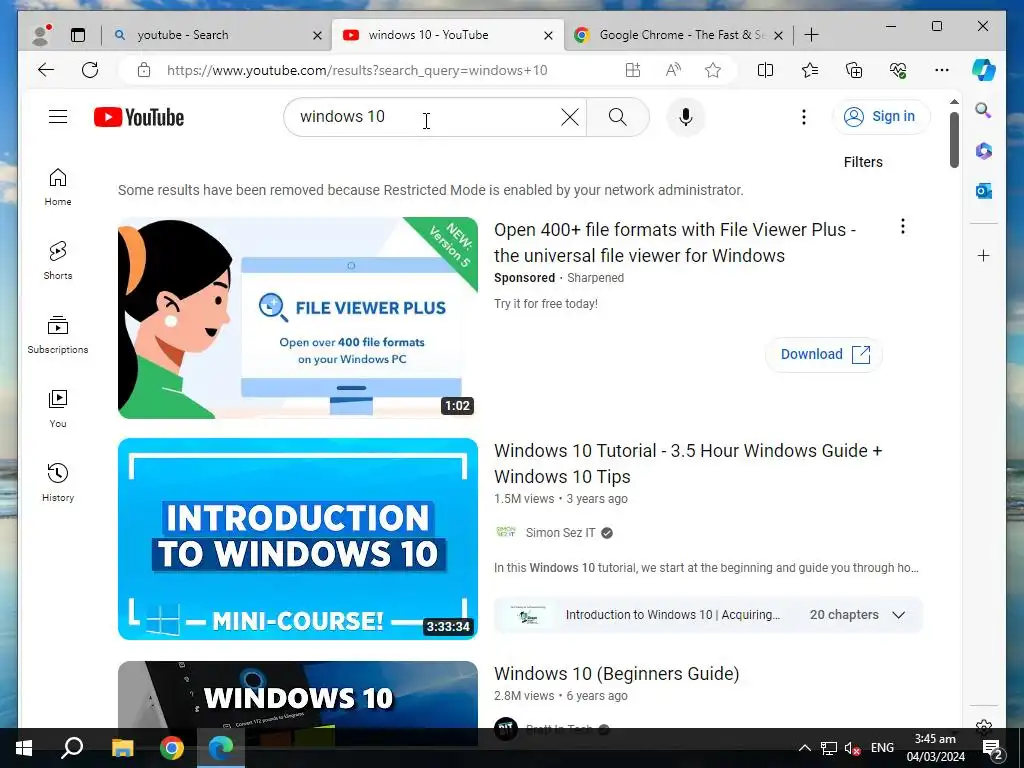
Task: Go to the YouTube logo home link
Action: (x=138, y=117)
